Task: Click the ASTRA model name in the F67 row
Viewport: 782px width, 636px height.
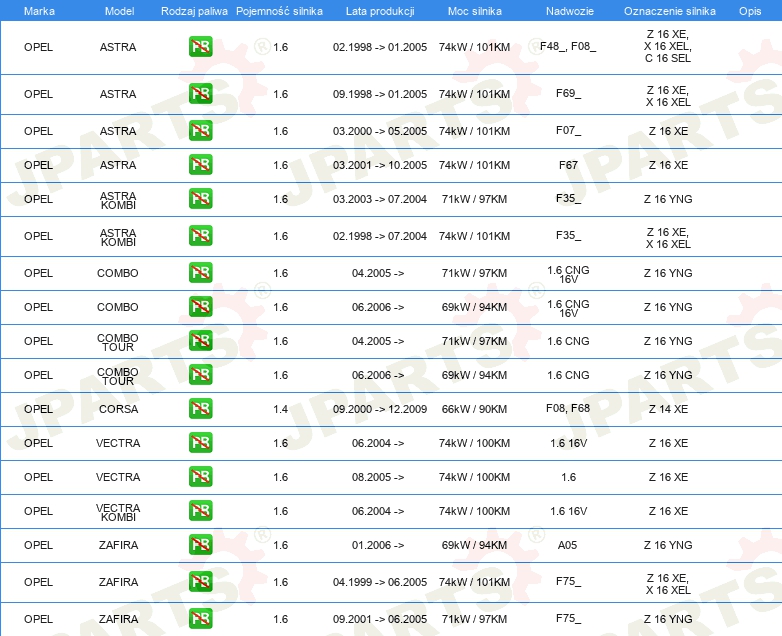Action: [118, 165]
